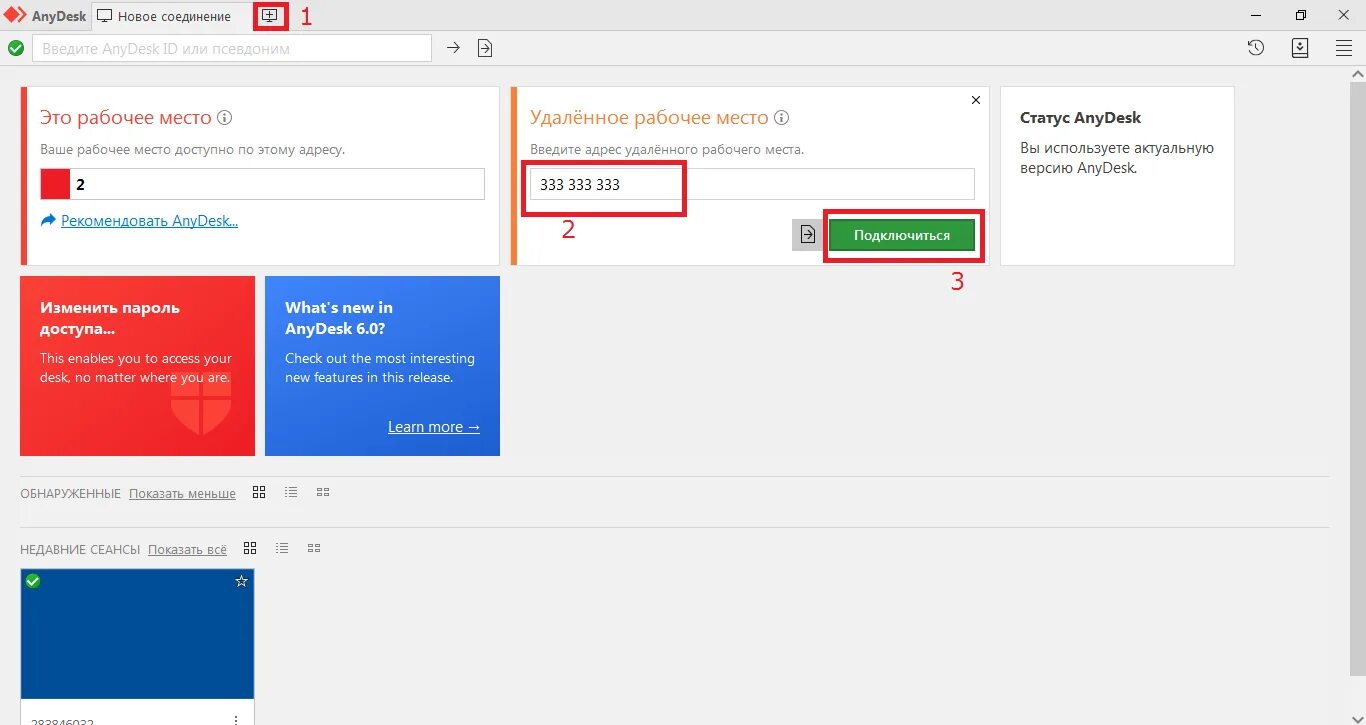Open the Изменить пароль доступа tile
Viewport: 1366px width, 725px height.
[137, 366]
